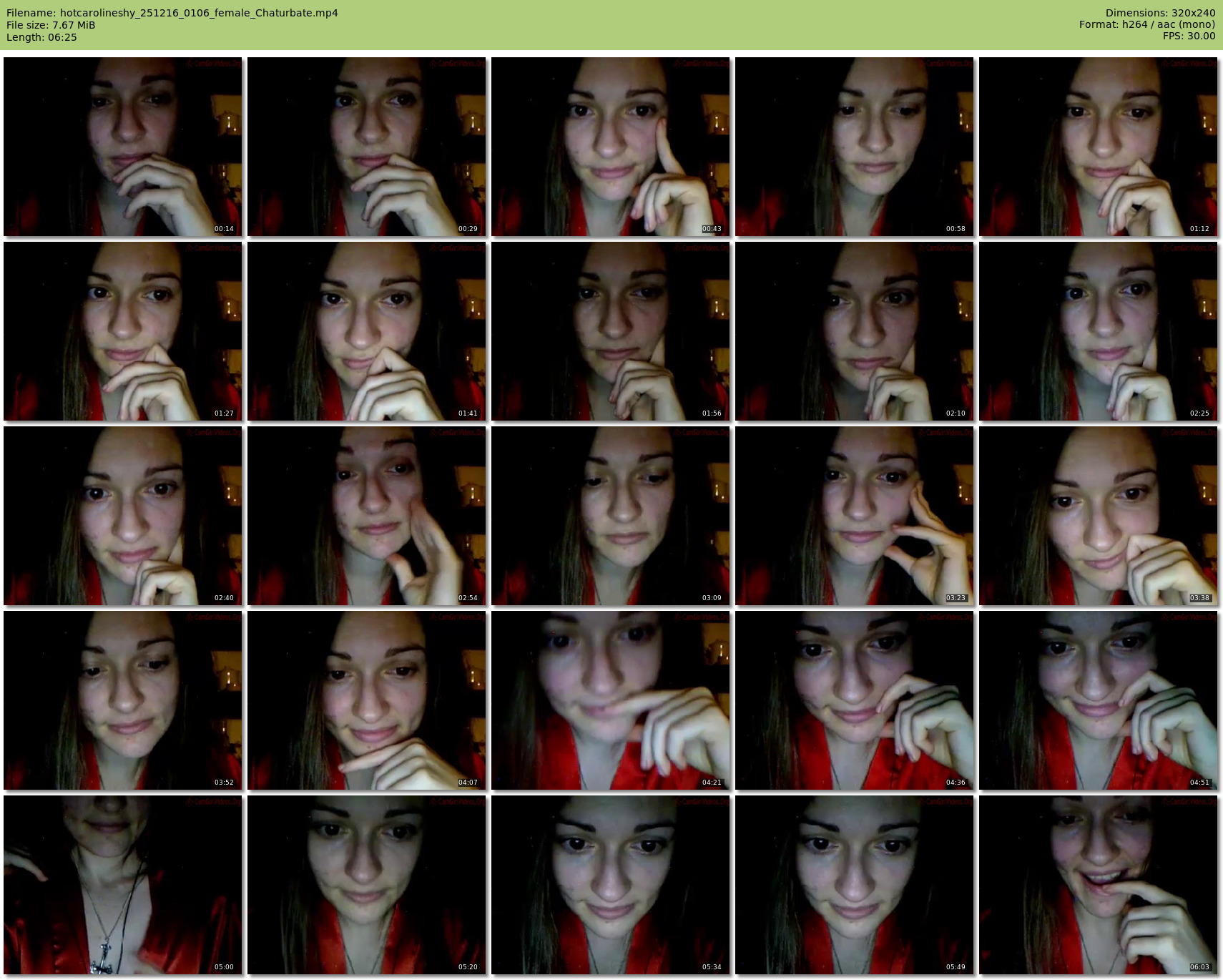1223x980 pixels.
Task: Click the thumbnail timestamped 00:14
Action: point(123,147)
